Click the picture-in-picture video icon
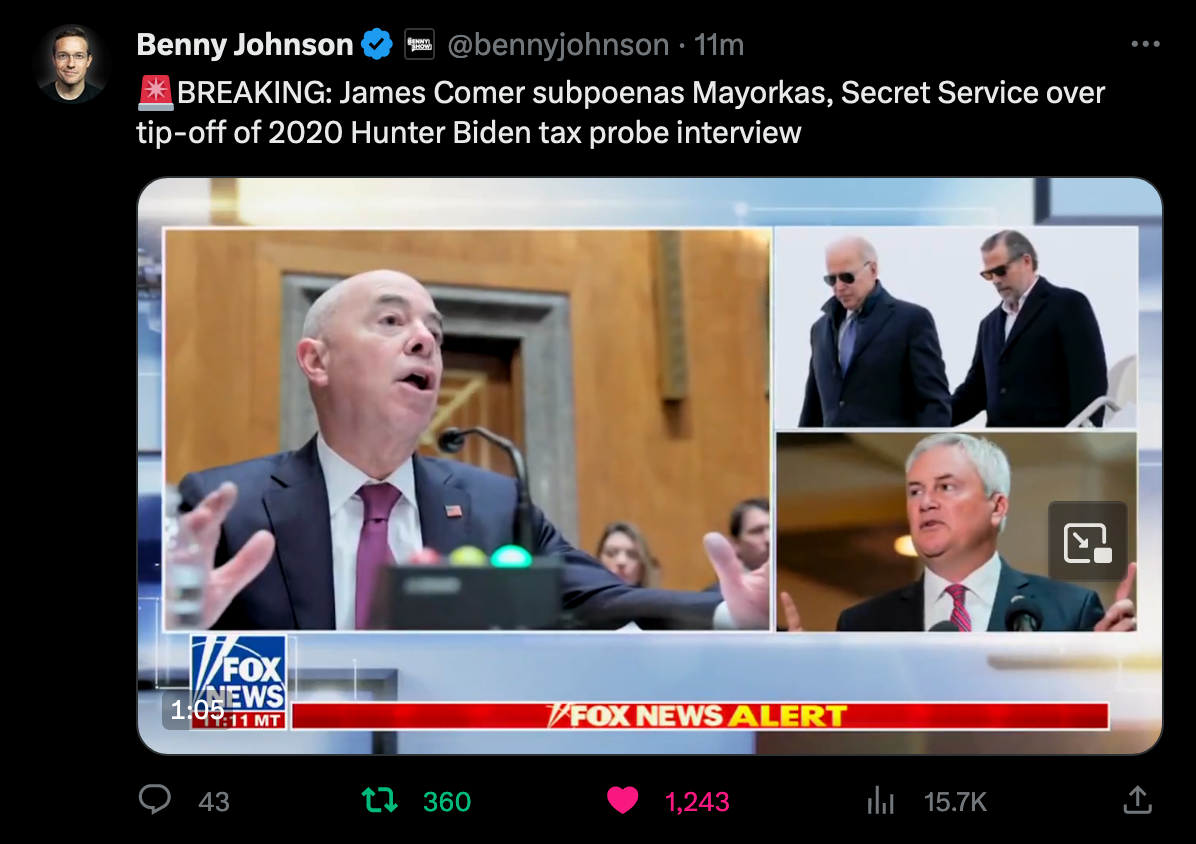 click(x=1088, y=542)
